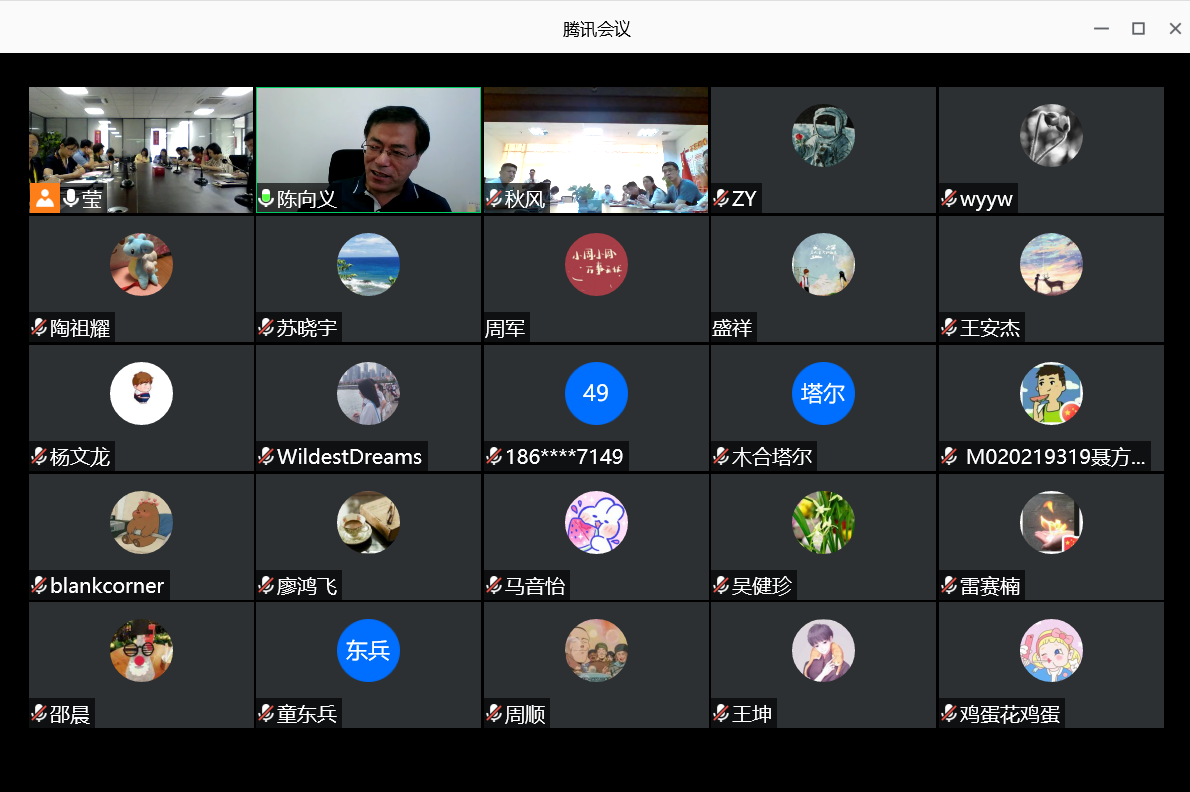Click the muted mic icon for WildestDreams
This screenshot has height=792, width=1190.
(x=266, y=457)
